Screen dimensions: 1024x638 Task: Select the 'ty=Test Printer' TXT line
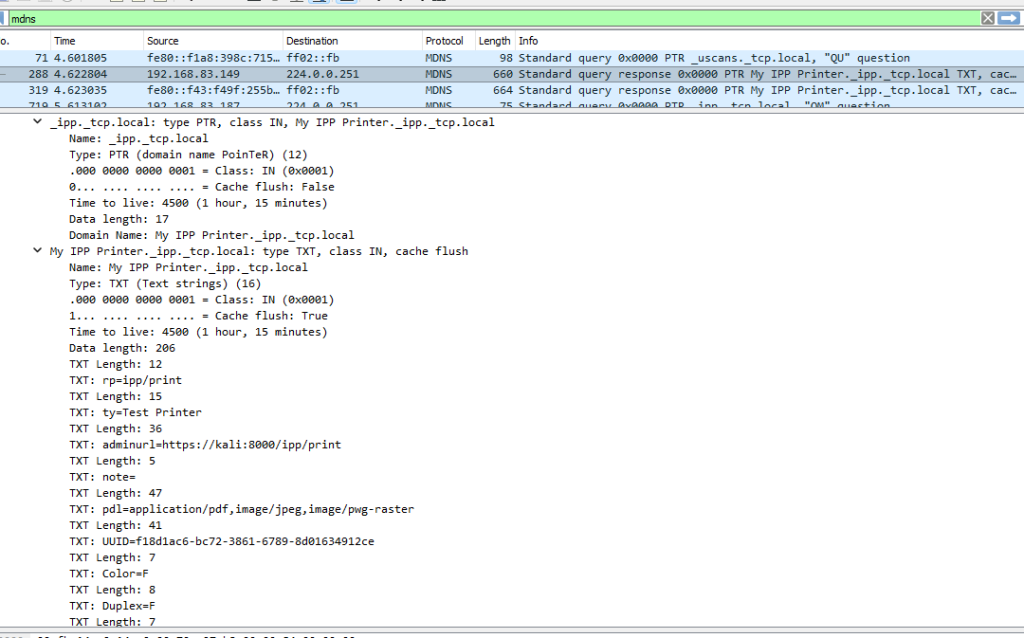(x=135, y=412)
